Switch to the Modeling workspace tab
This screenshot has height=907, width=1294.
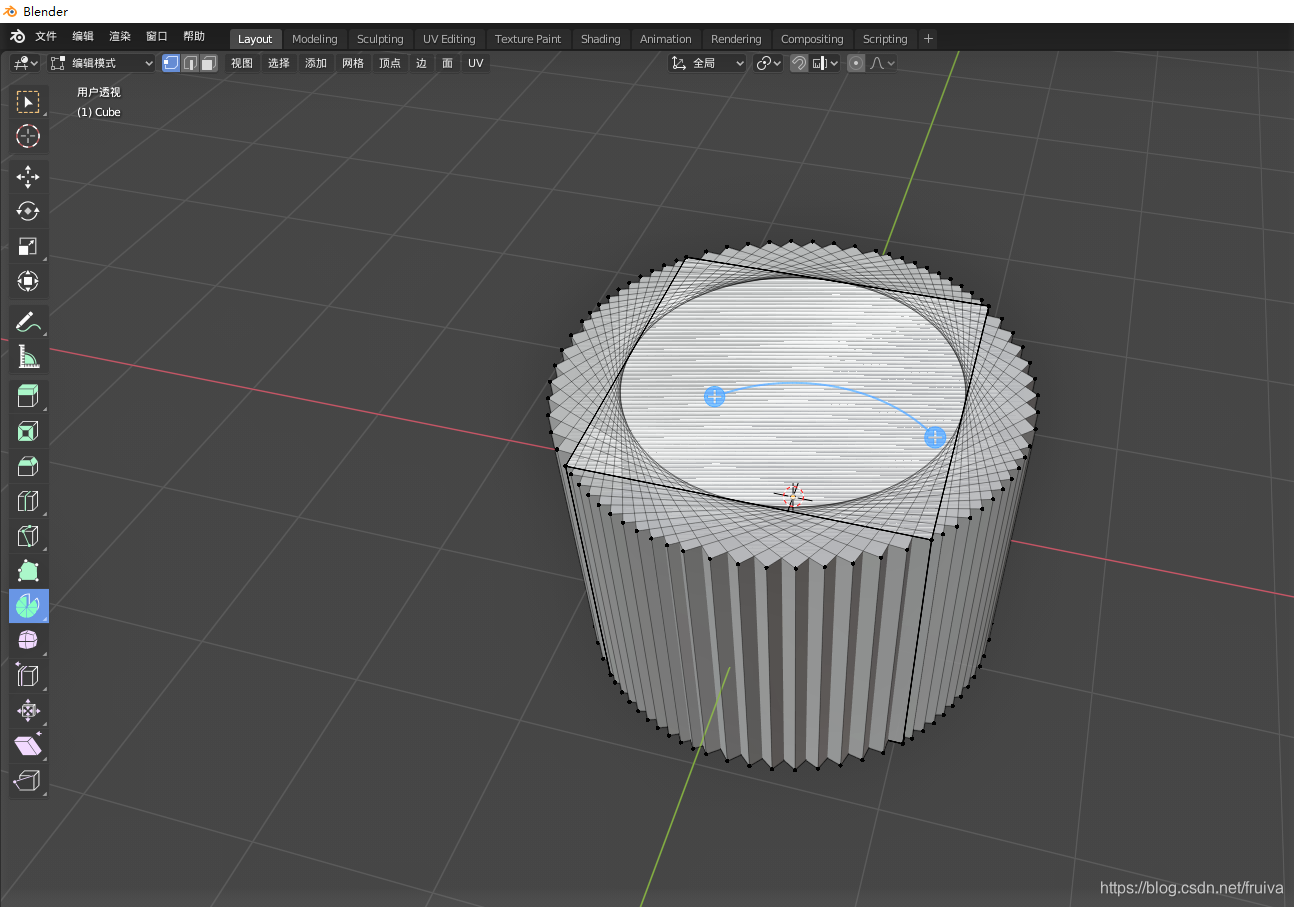point(315,39)
